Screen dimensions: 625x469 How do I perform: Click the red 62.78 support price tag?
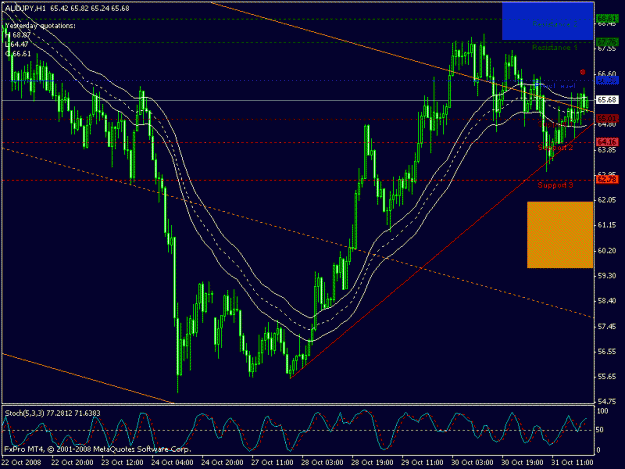(x=607, y=180)
